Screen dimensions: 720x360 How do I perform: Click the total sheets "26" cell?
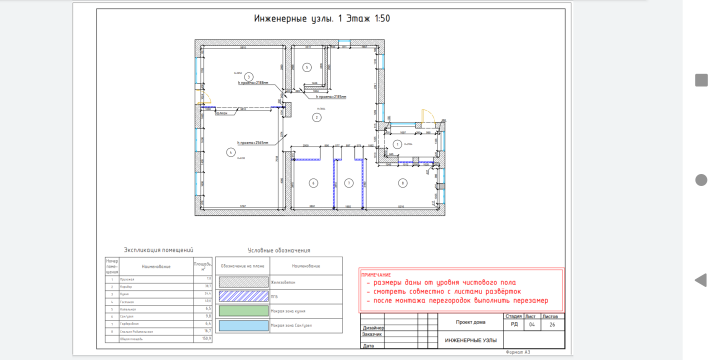tap(553, 325)
